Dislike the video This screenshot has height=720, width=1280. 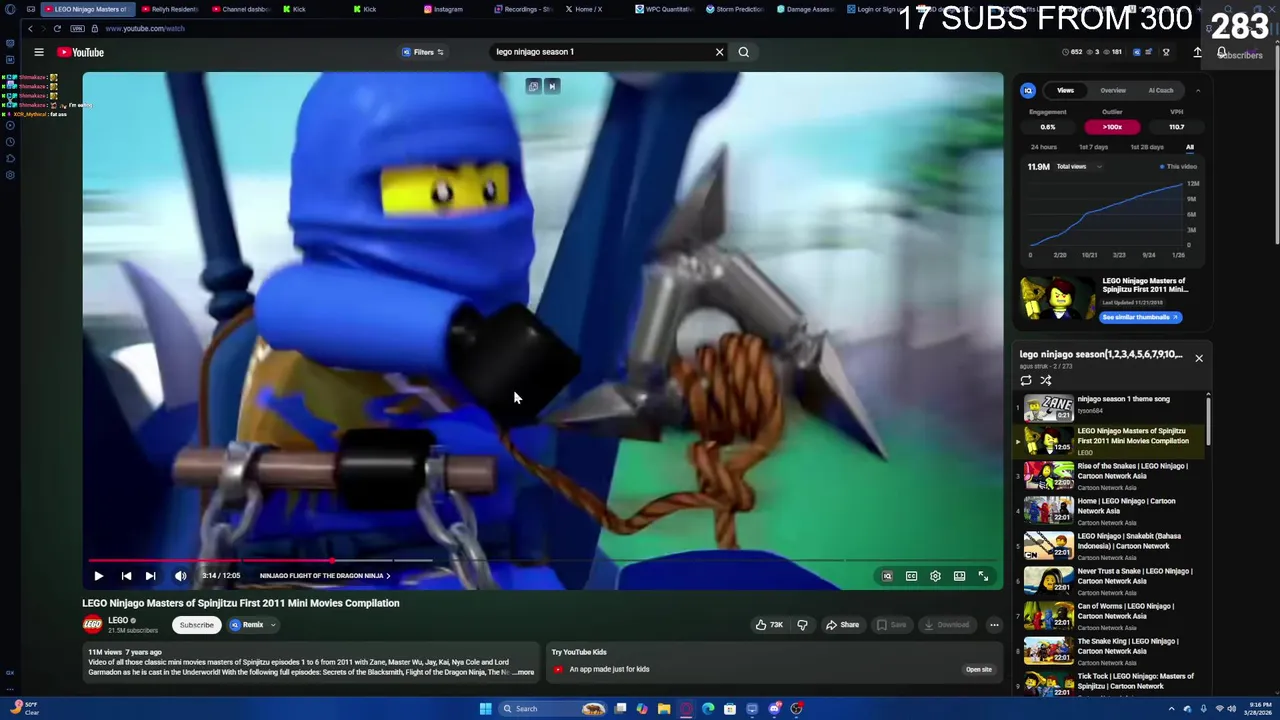(x=802, y=625)
